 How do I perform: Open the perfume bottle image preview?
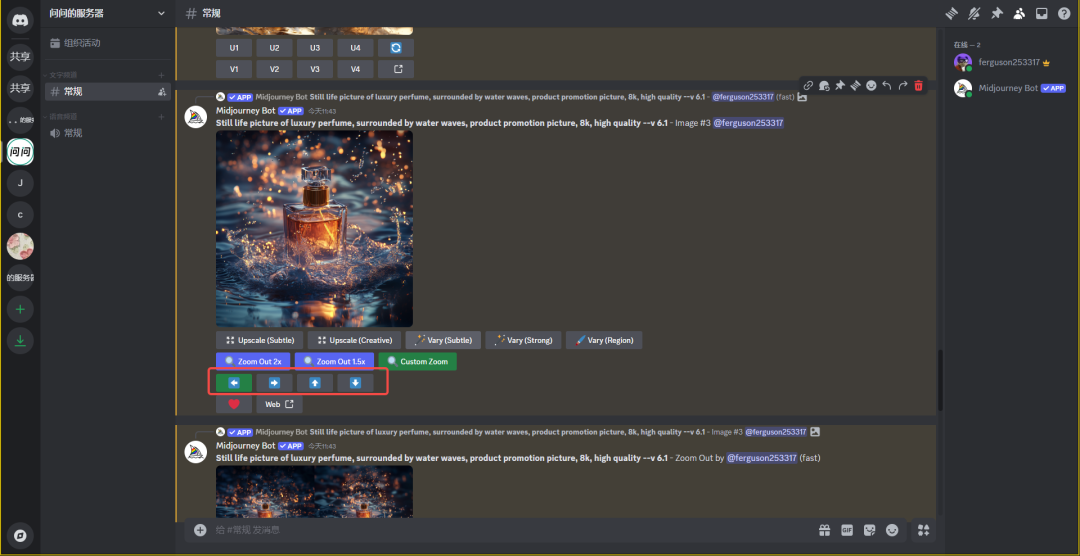pyautogui.click(x=315, y=229)
